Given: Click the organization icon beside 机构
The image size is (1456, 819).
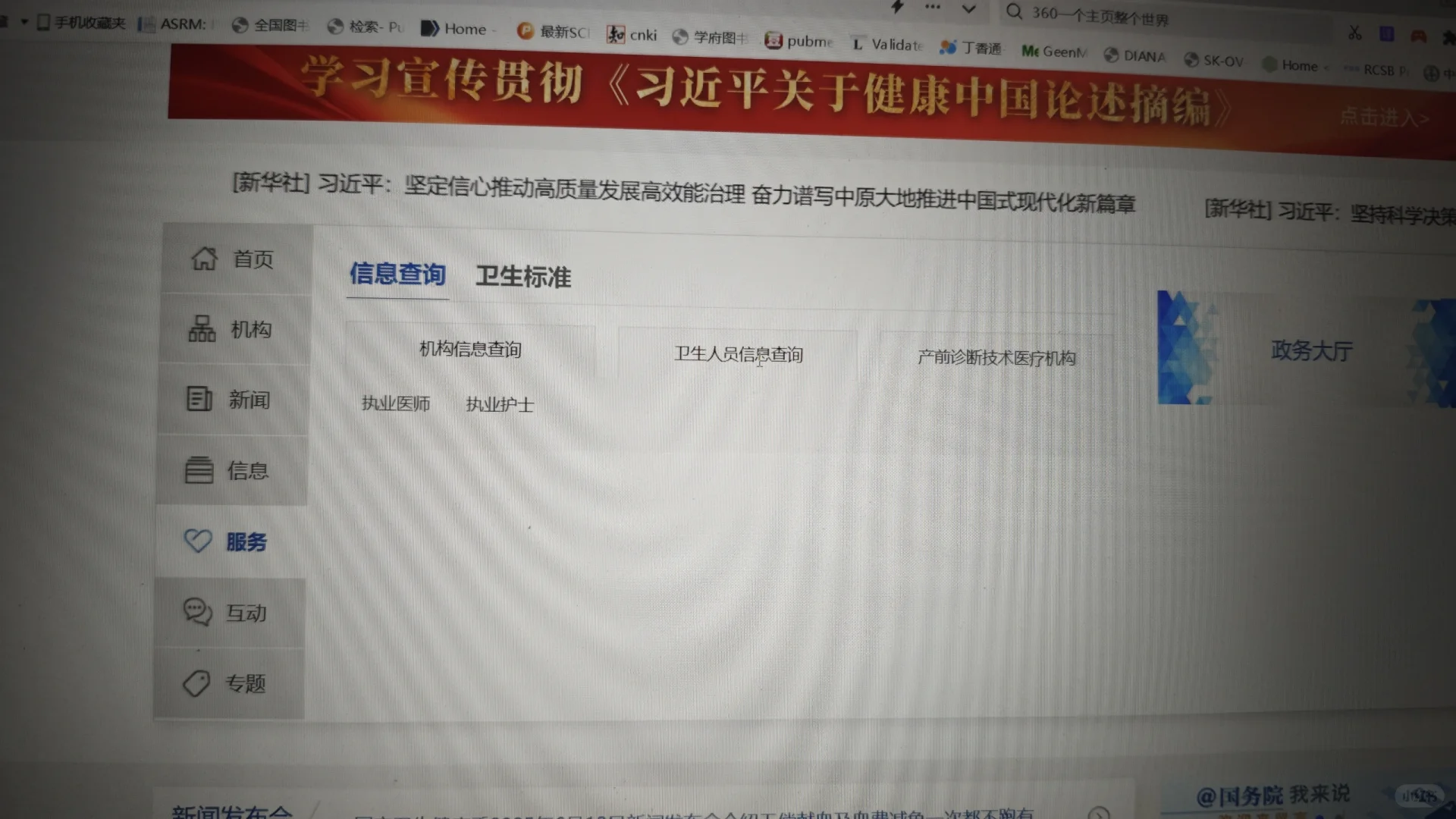Looking at the screenshot, I should coord(202,329).
